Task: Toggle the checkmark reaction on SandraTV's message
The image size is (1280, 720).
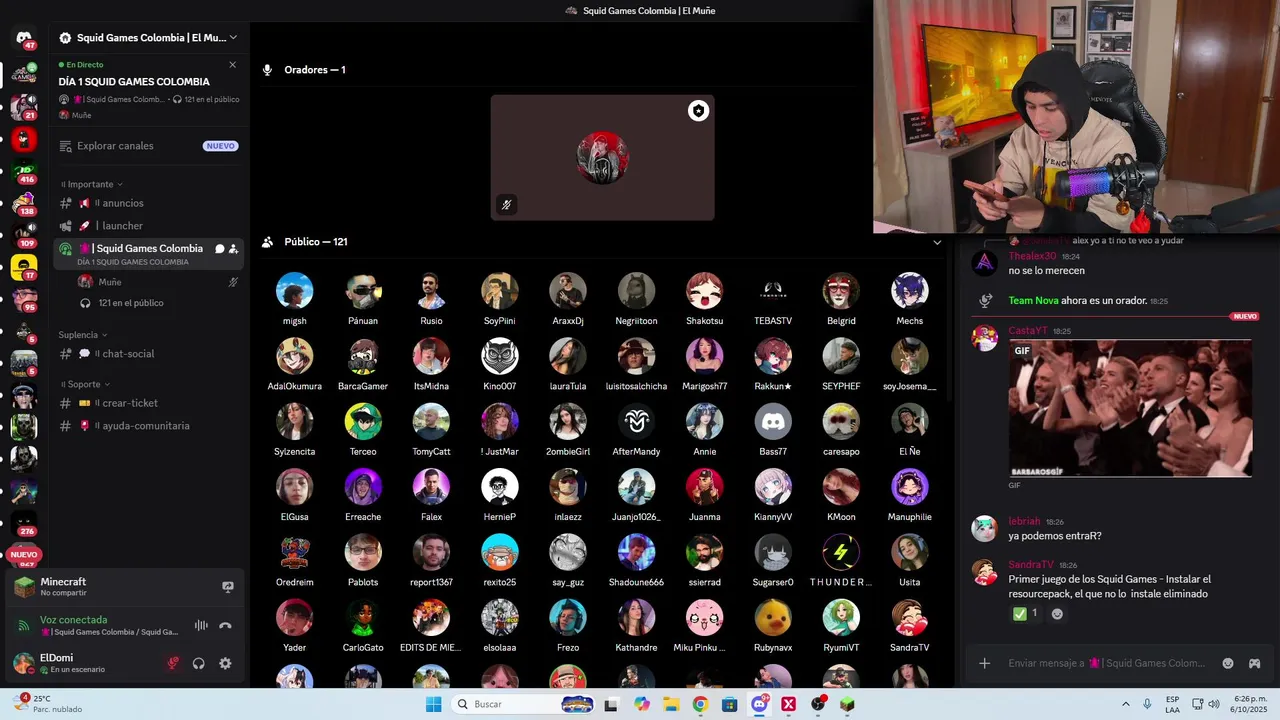Action: 1025,614
